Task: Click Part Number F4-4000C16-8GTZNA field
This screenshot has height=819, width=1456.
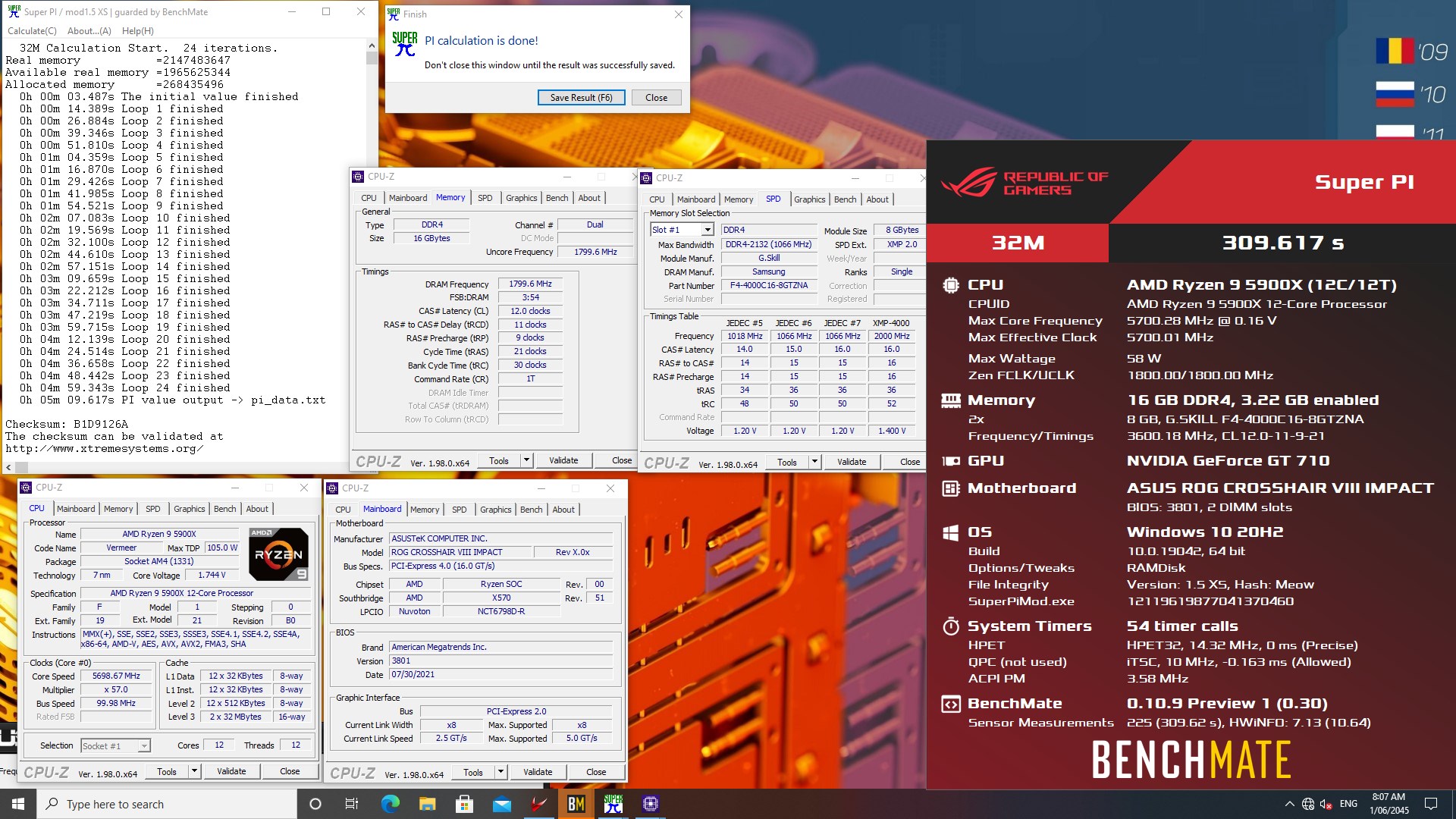Action: click(x=769, y=285)
